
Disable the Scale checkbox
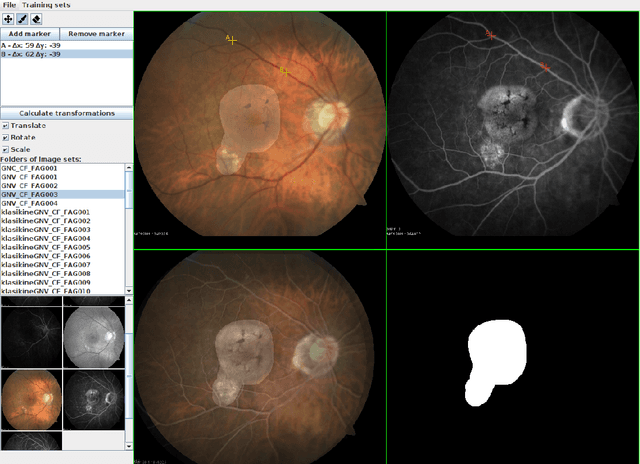(6, 150)
